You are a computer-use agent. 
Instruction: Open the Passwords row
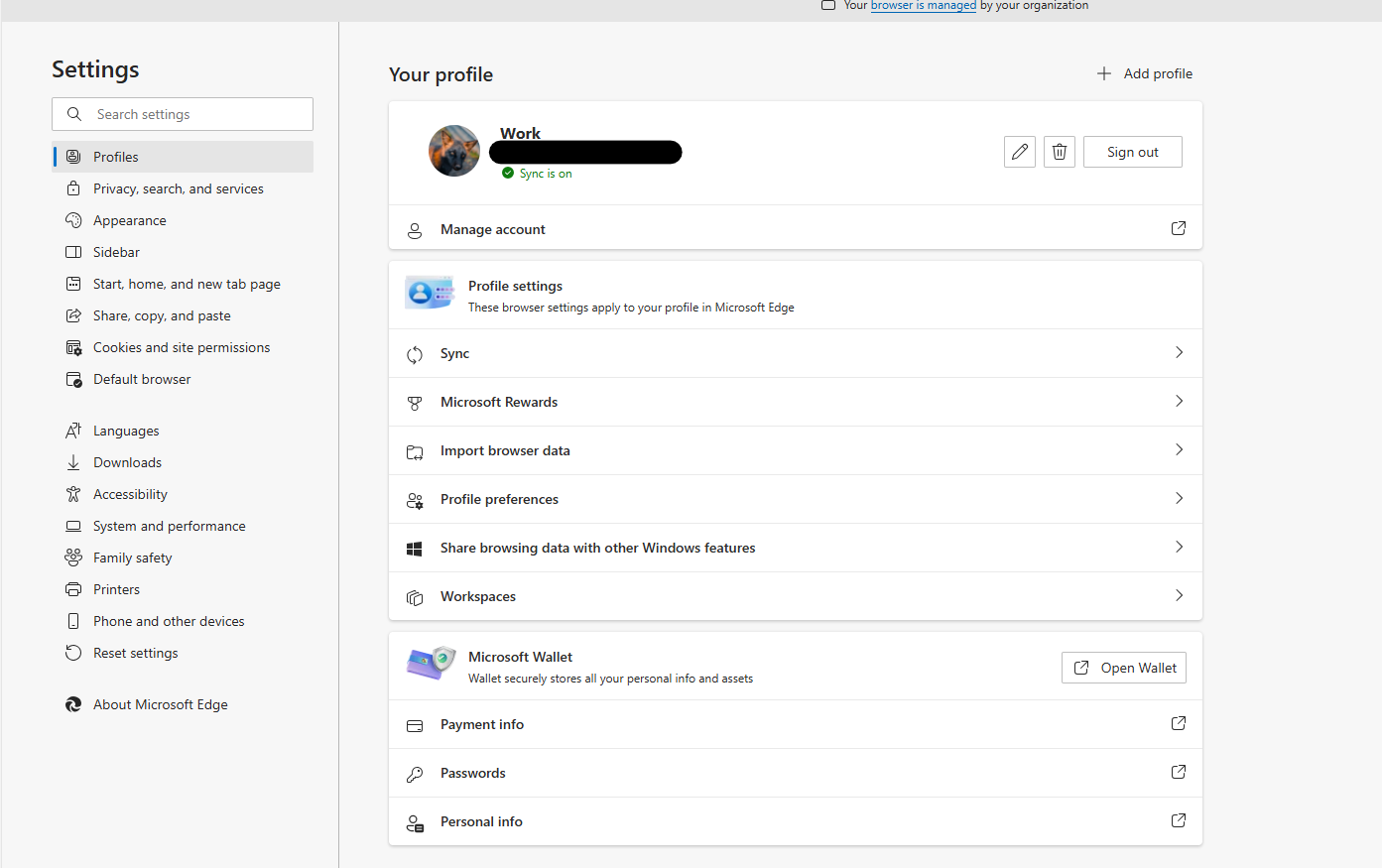pyautogui.click(x=796, y=773)
